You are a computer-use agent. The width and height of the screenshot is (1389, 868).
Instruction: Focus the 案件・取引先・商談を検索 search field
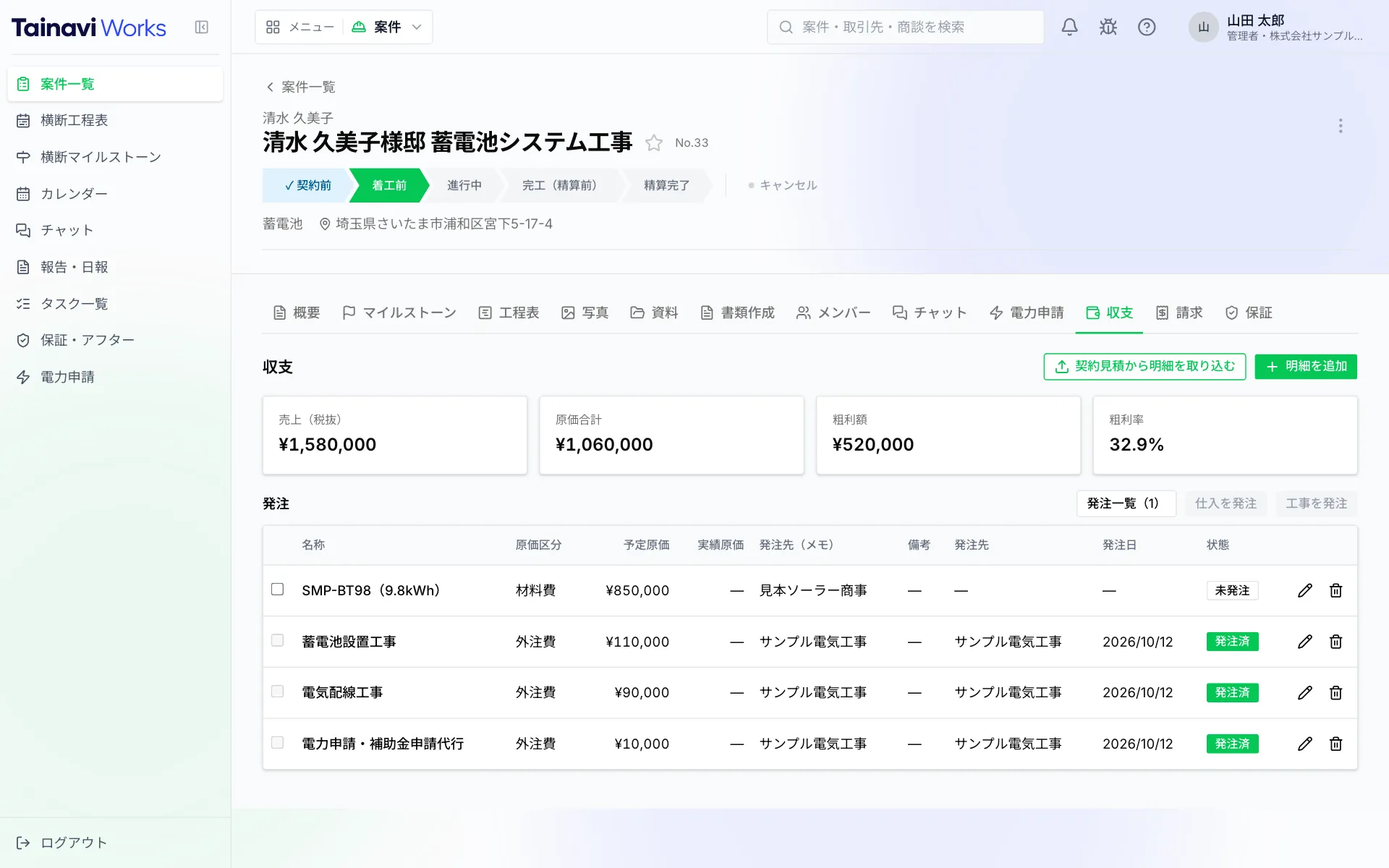click(905, 27)
